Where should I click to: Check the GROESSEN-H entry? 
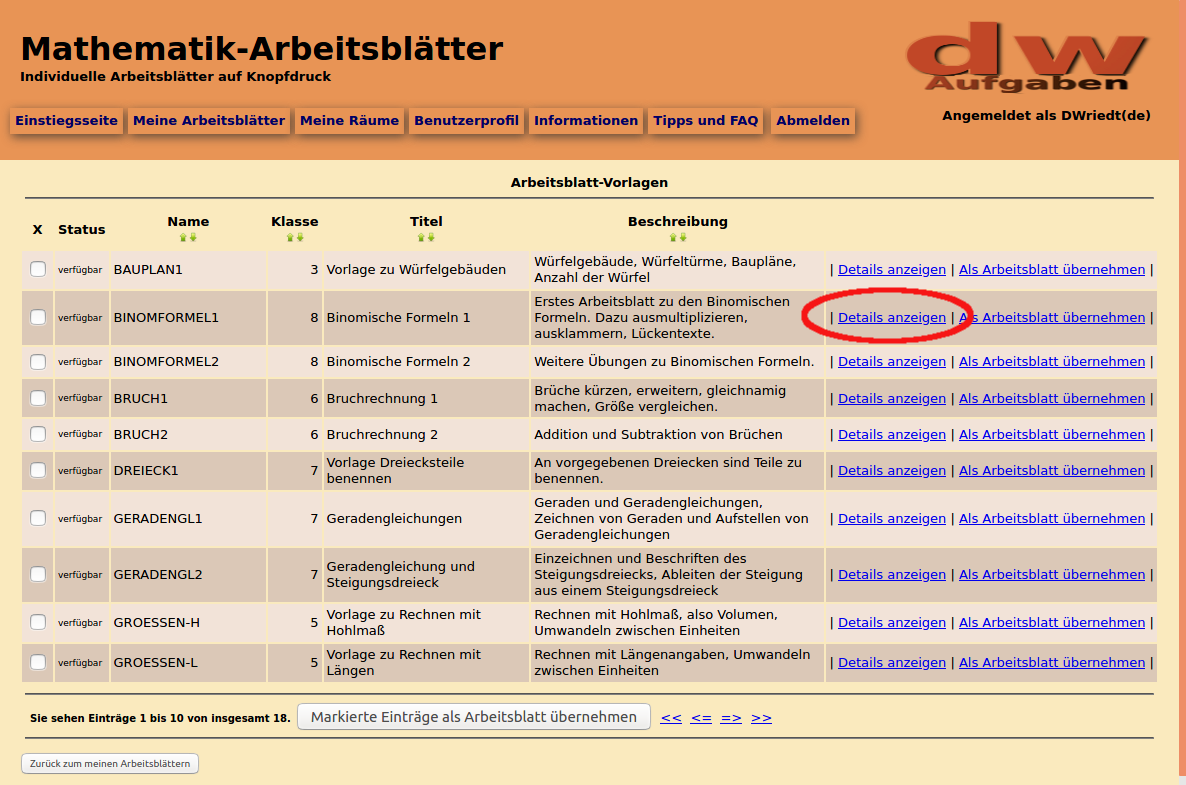(x=38, y=622)
